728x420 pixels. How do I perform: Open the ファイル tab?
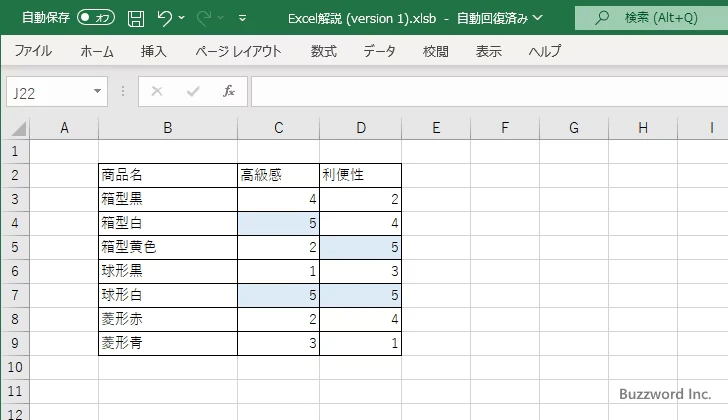click(x=33, y=51)
